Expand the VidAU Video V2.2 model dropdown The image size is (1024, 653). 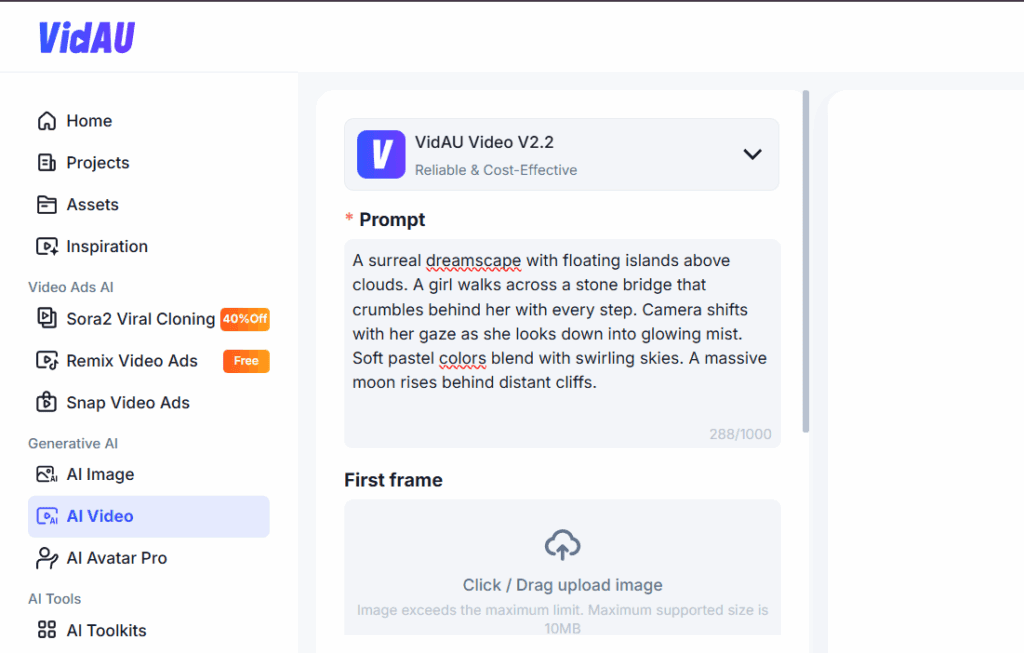click(752, 154)
